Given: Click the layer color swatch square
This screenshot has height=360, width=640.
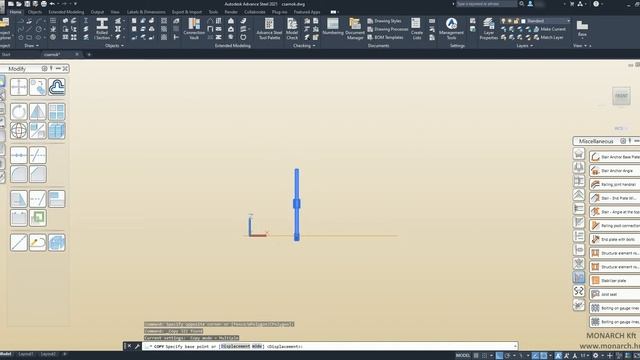Looking at the screenshot, I should tap(523, 21).
